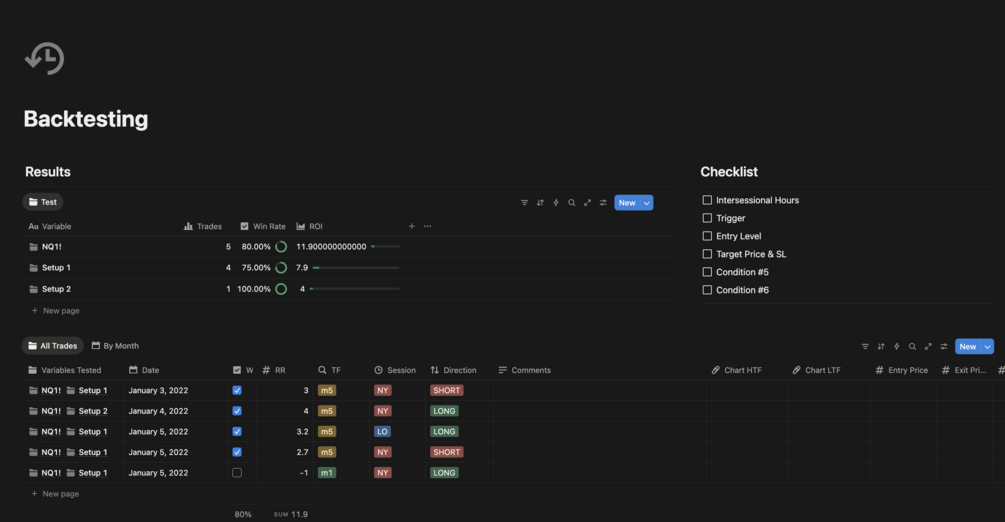
Task: Click the Chart LTF column header
Action: (x=817, y=370)
